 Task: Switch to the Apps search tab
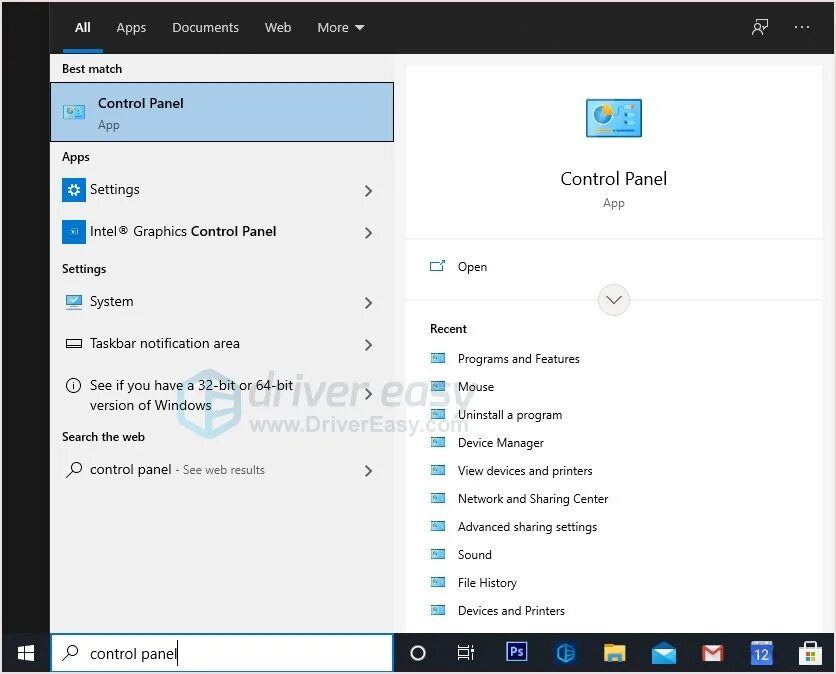click(x=131, y=27)
